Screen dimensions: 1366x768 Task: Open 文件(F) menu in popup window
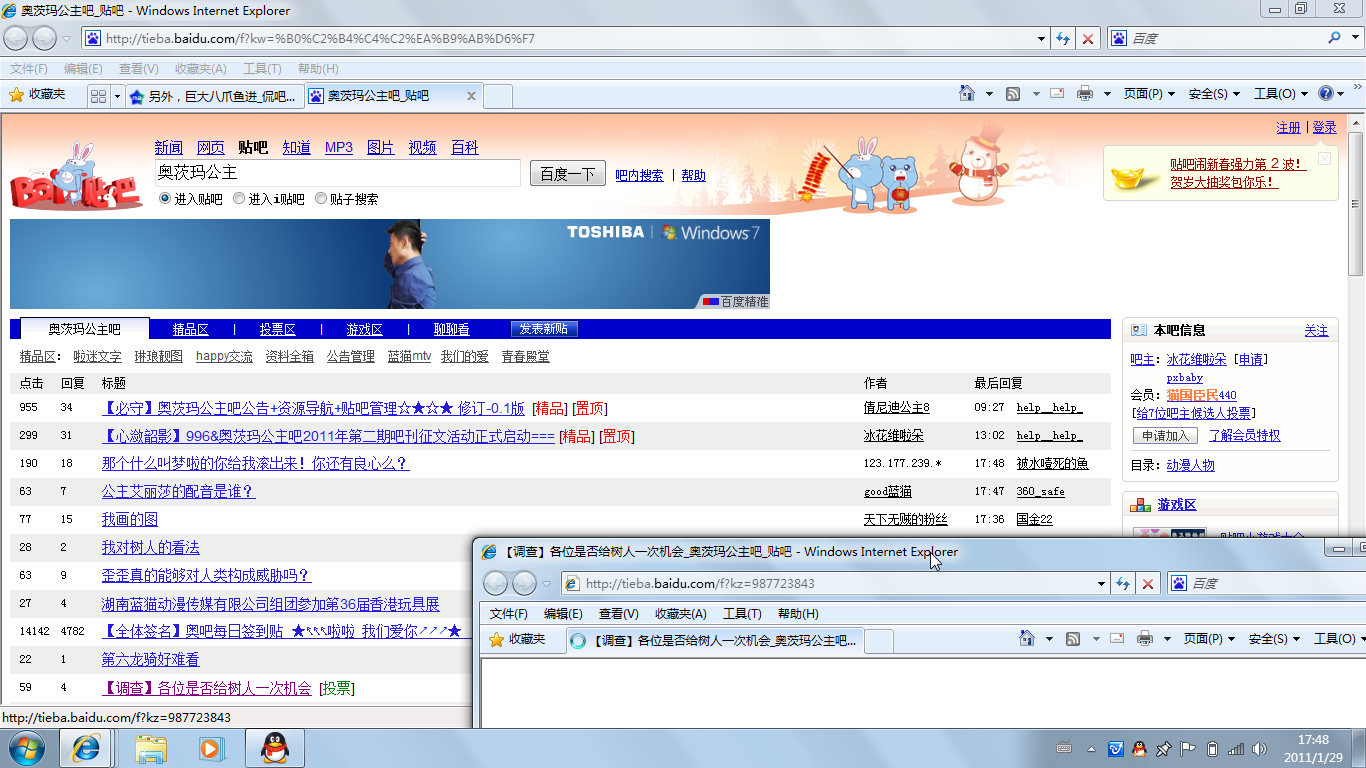coord(508,614)
